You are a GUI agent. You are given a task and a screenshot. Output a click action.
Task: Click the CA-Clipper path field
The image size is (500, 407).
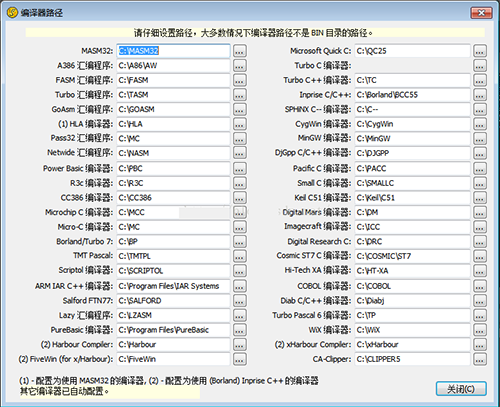click(412, 359)
